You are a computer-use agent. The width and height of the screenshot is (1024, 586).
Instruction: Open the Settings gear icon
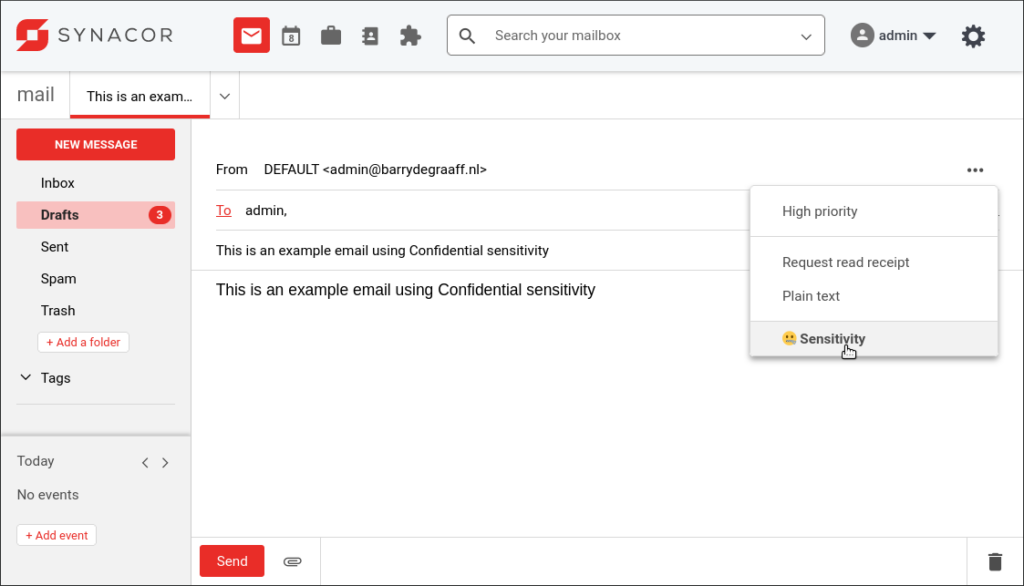[x=973, y=34]
